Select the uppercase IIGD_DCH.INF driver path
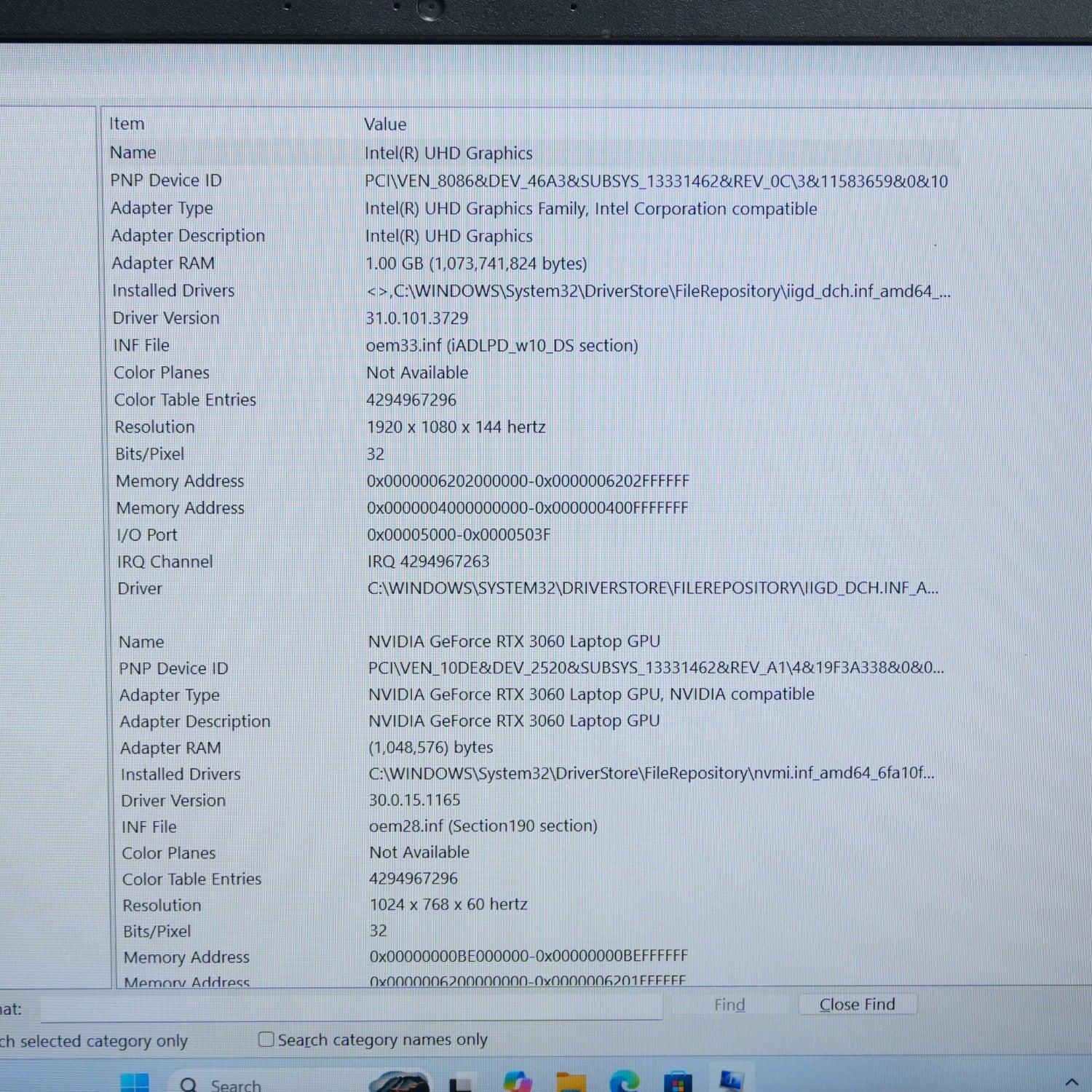Screen dimensions: 1092x1092 [653, 587]
